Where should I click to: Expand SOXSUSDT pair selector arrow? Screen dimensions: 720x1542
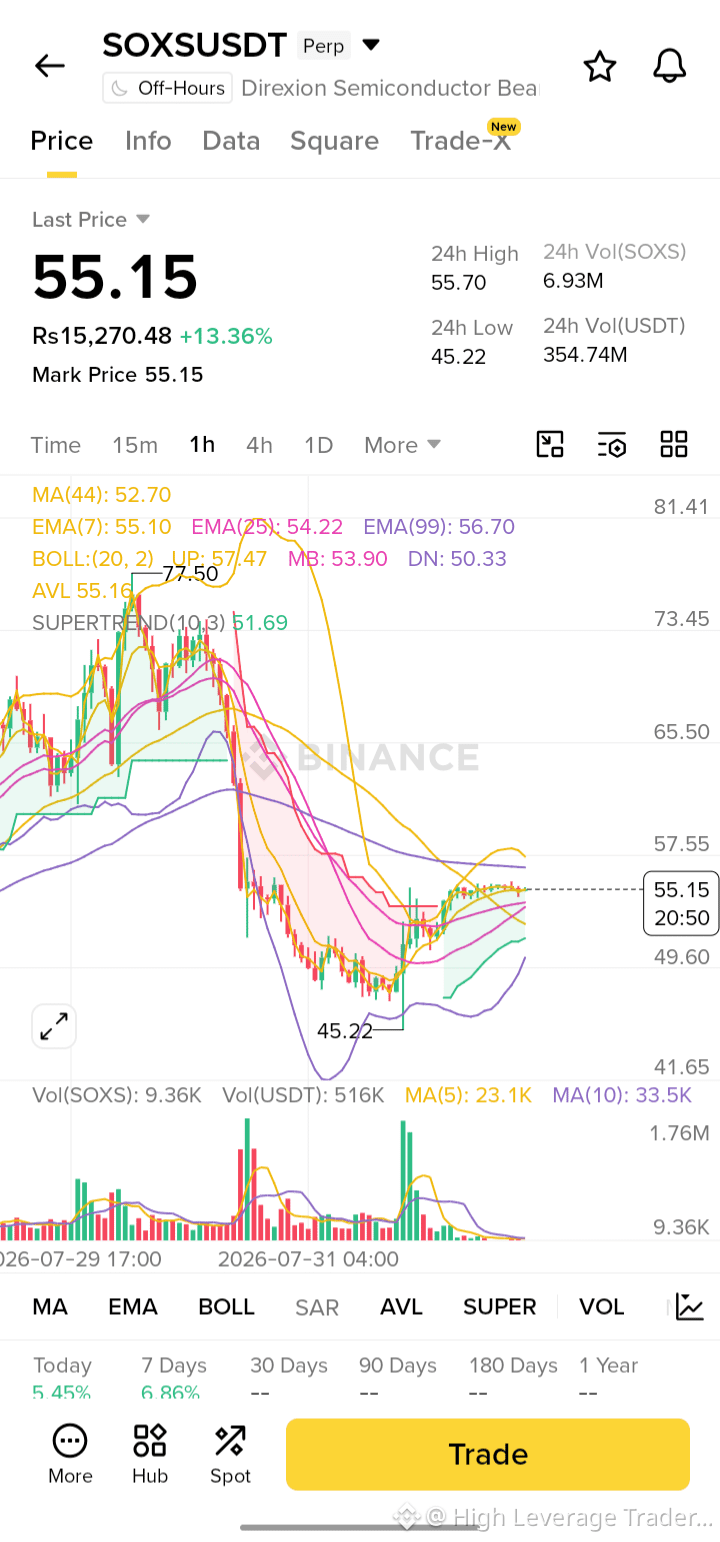tap(371, 45)
